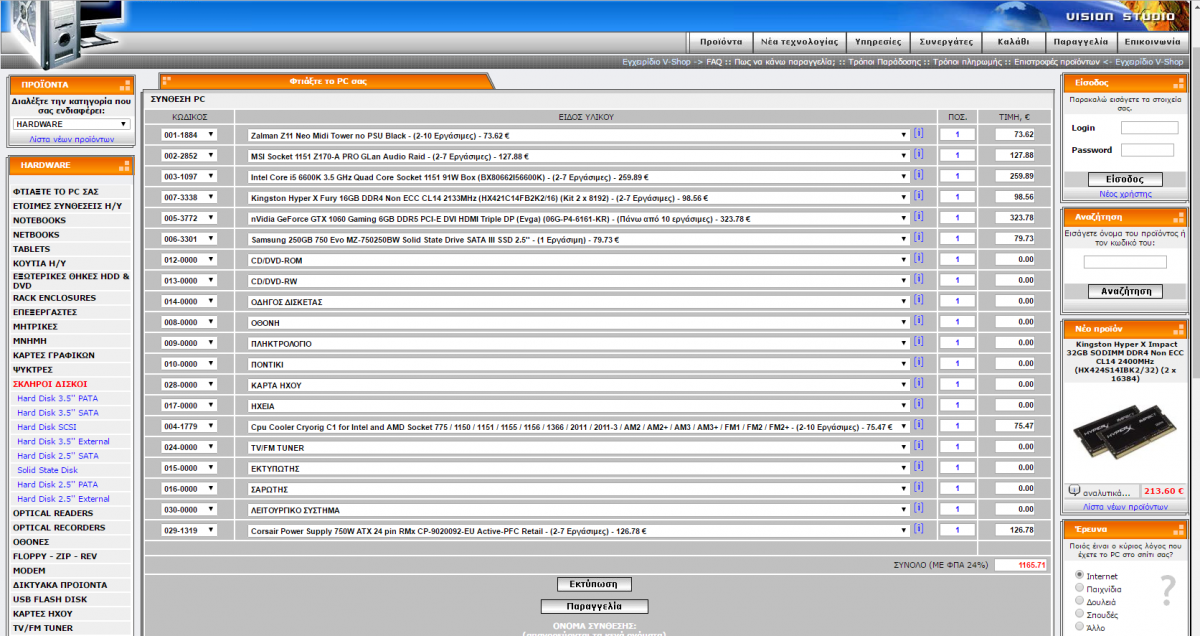This screenshot has height=636, width=1200.
Task: Open info icon for MSI Z170-A PRO motherboard row
Action: pyautogui.click(x=919, y=155)
